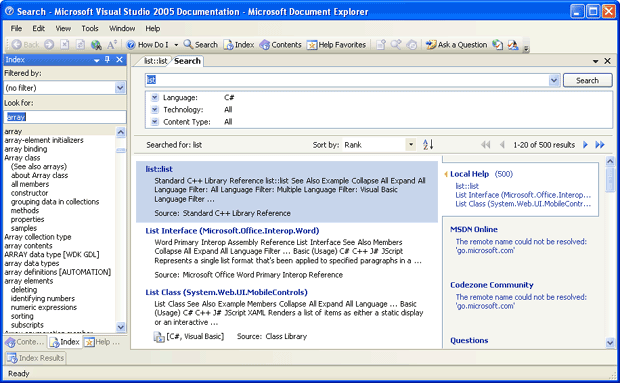Open the Help menu
620x383 pixels.
point(153,28)
